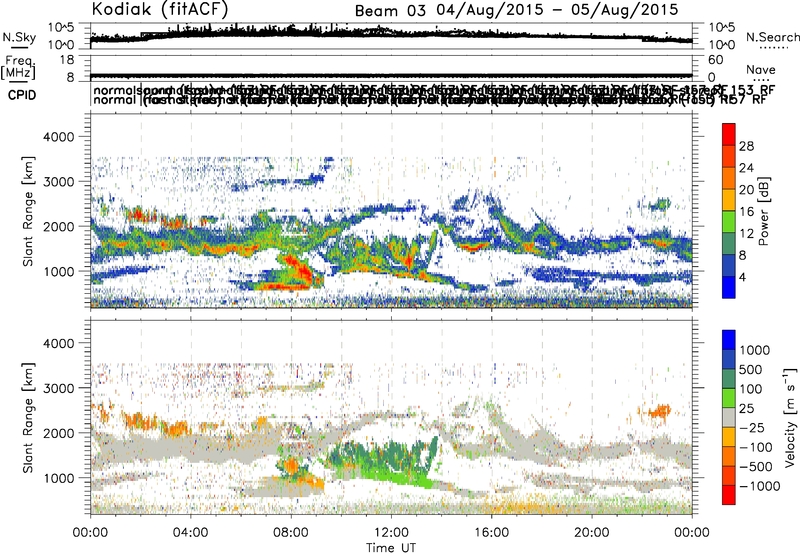Click the '28' label on power color bar
800x554 pixels.
[x=746, y=146]
